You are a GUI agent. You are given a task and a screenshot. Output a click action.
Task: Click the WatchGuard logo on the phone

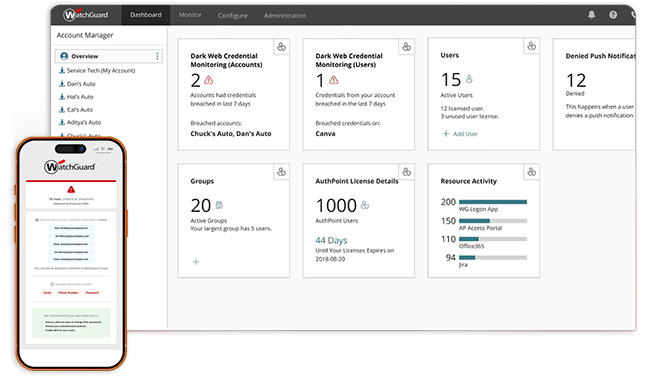click(x=70, y=166)
